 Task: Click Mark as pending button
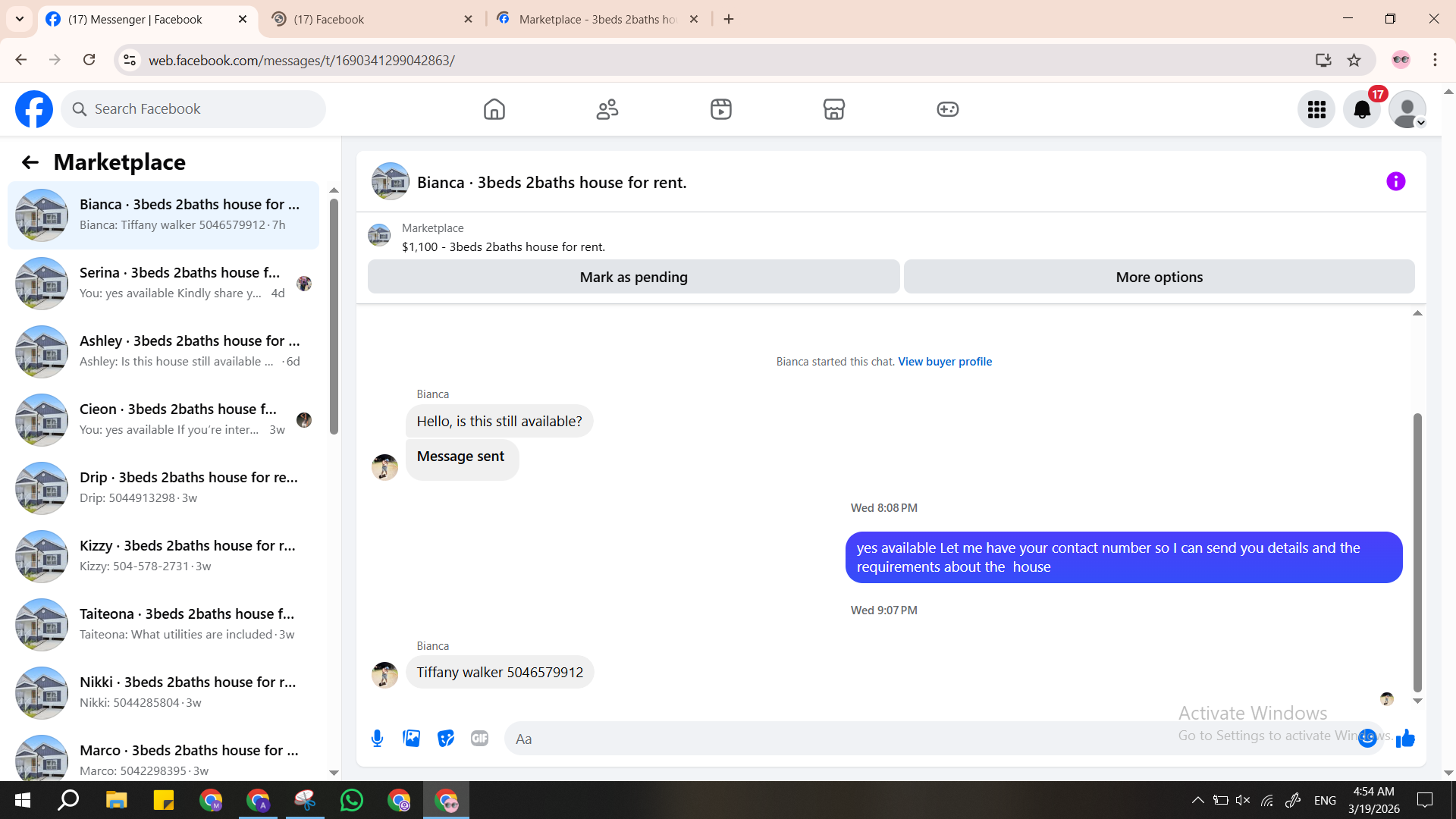coord(633,278)
